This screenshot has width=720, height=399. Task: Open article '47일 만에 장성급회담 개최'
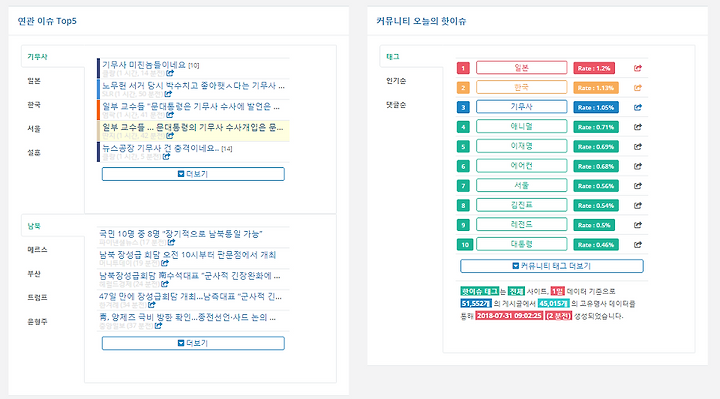(x=191, y=297)
